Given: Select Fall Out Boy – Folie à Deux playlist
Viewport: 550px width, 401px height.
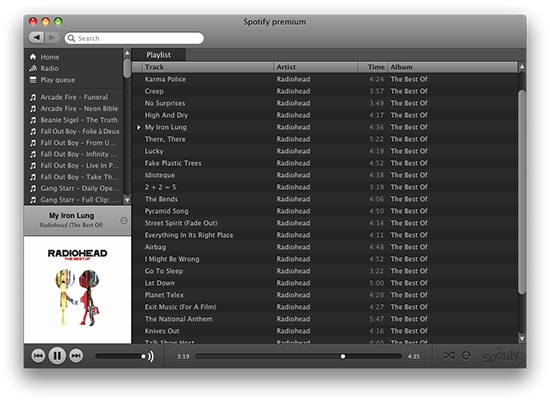Looking at the screenshot, I should pyautogui.click(x=80, y=132).
